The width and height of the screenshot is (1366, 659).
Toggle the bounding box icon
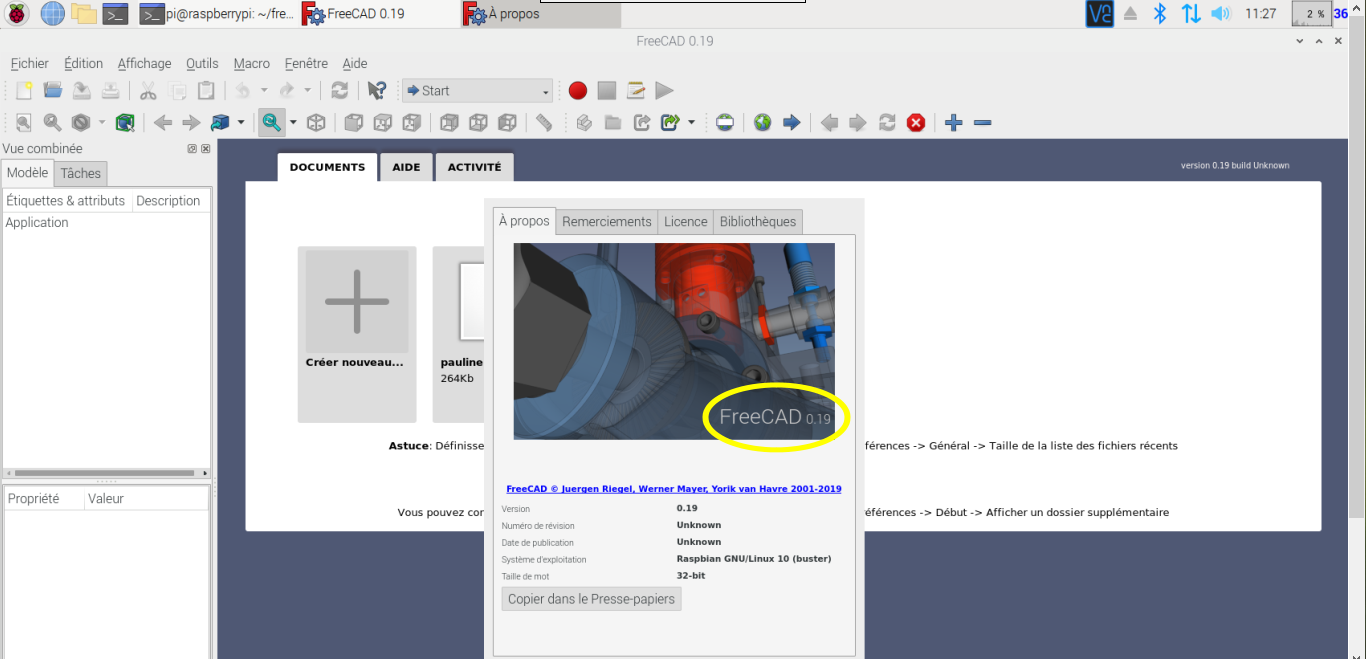tap(125, 123)
